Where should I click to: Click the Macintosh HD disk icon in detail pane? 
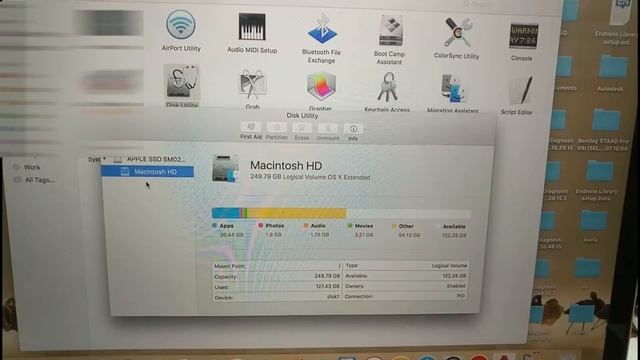[x=225, y=169]
